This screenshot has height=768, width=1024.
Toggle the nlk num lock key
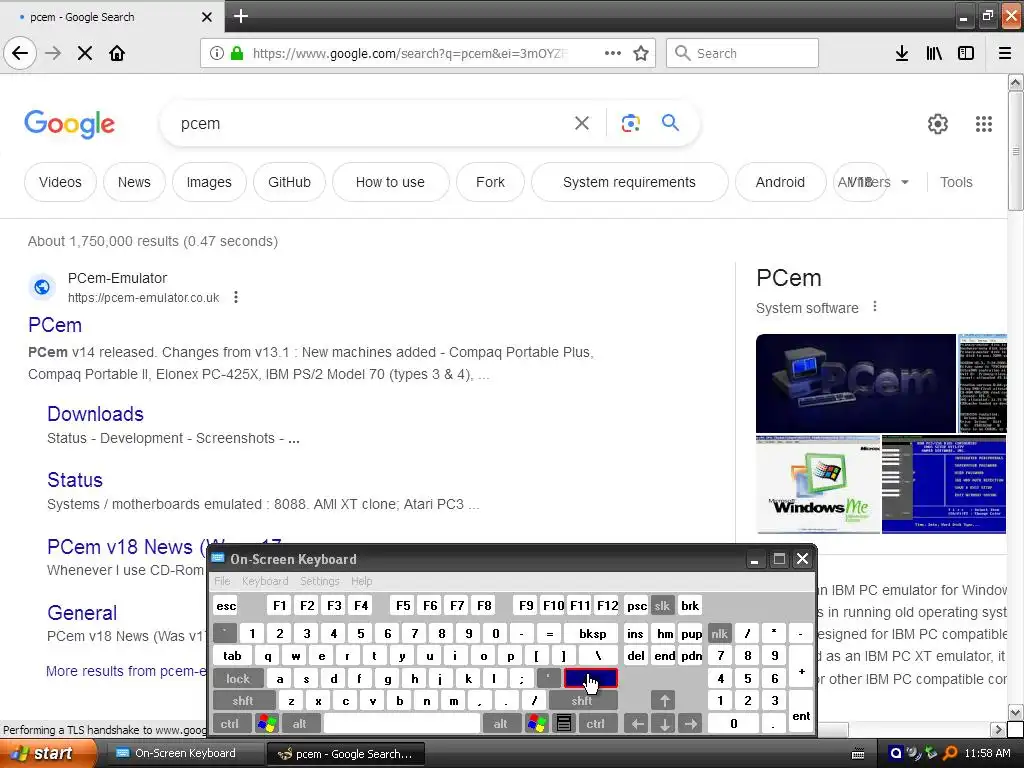720,633
